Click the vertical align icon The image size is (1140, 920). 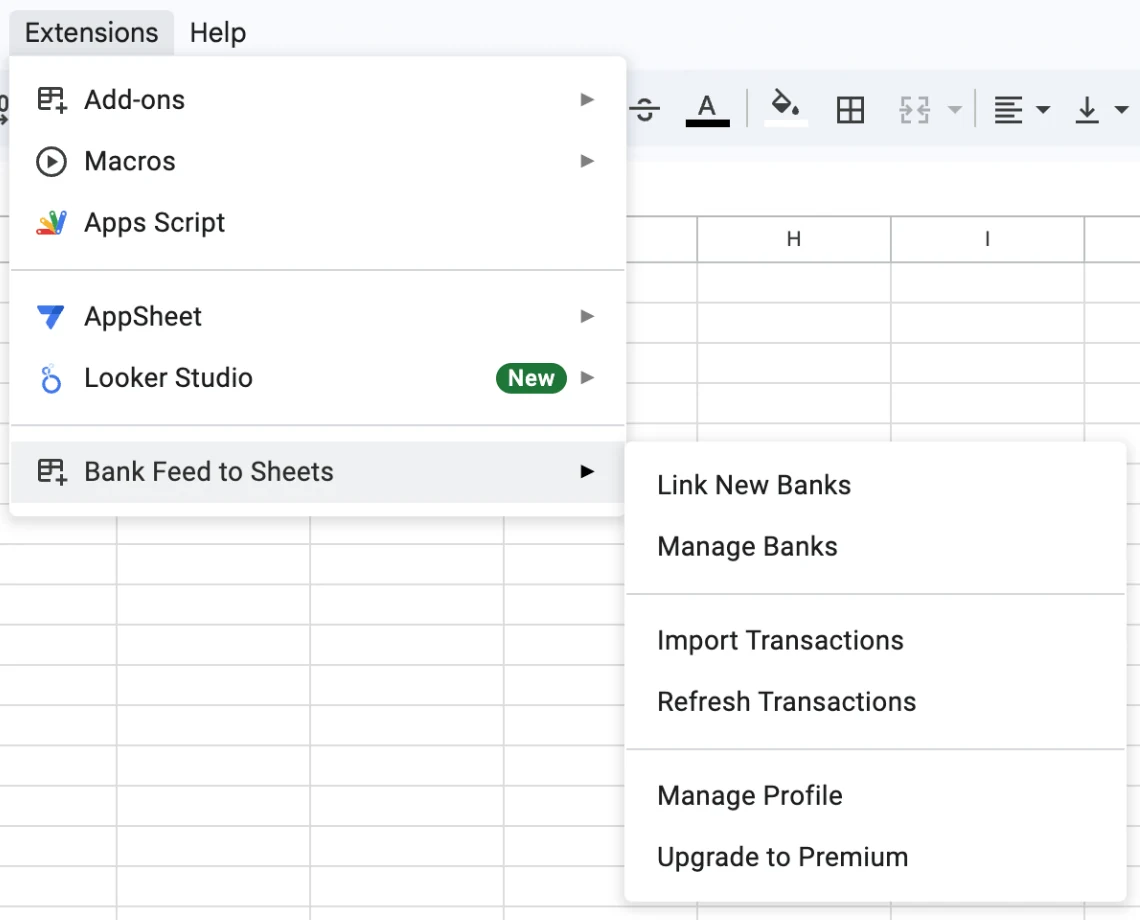tap(1087, 110)
